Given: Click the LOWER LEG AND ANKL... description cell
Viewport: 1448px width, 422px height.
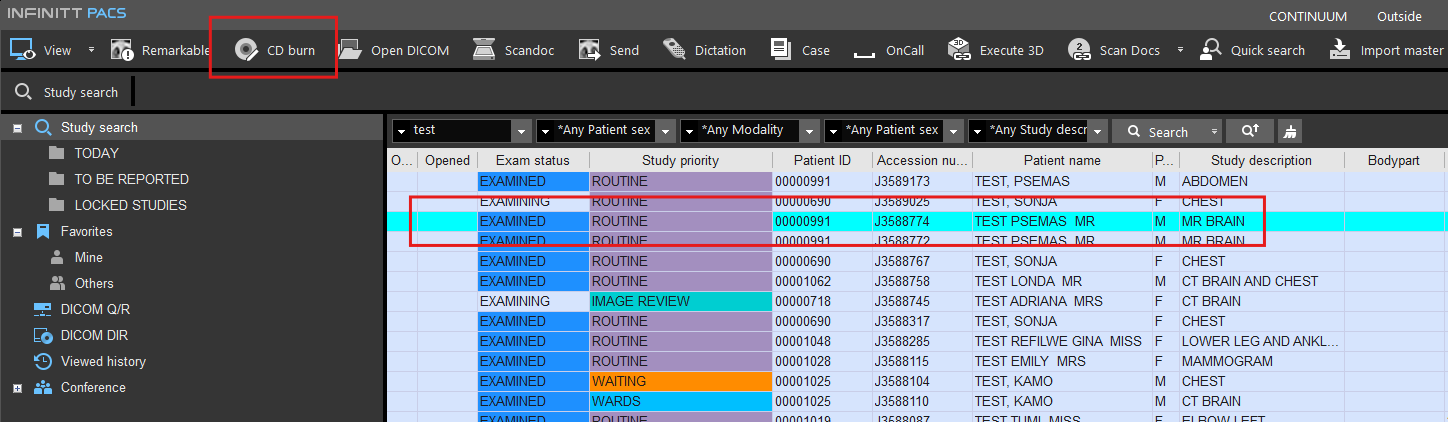Looking at the screenshot, I should point(1261,341).
